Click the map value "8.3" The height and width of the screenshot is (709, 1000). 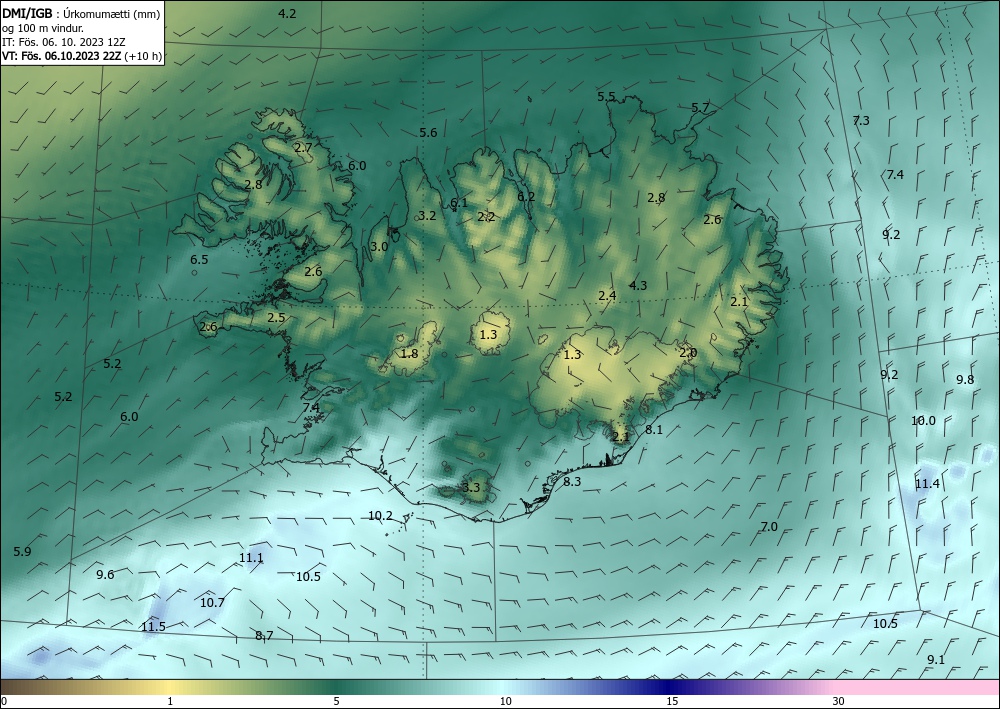click(572, 481)
